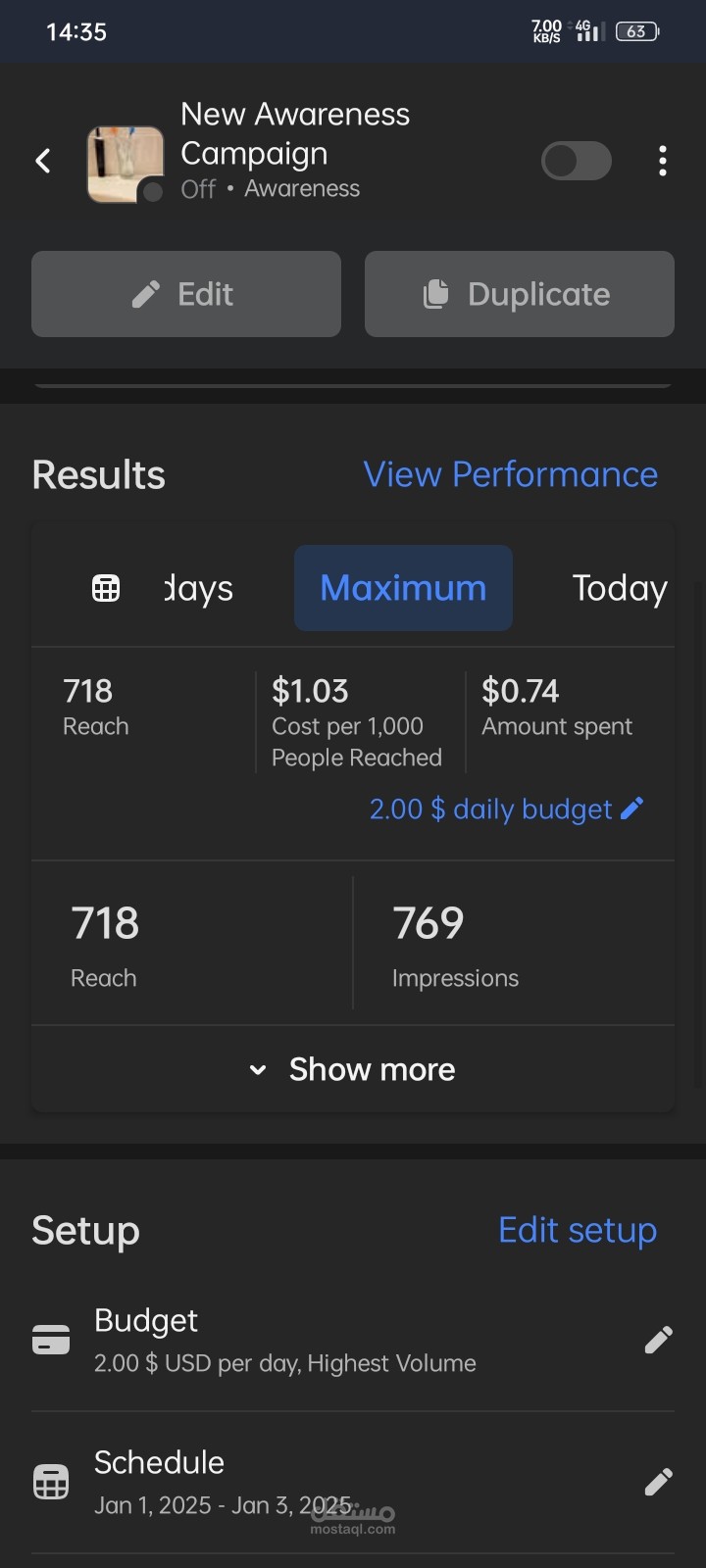Tap the Budget credit card icon
Viewport: 706px width, 1568px height.
click(x=51, y=1340)
